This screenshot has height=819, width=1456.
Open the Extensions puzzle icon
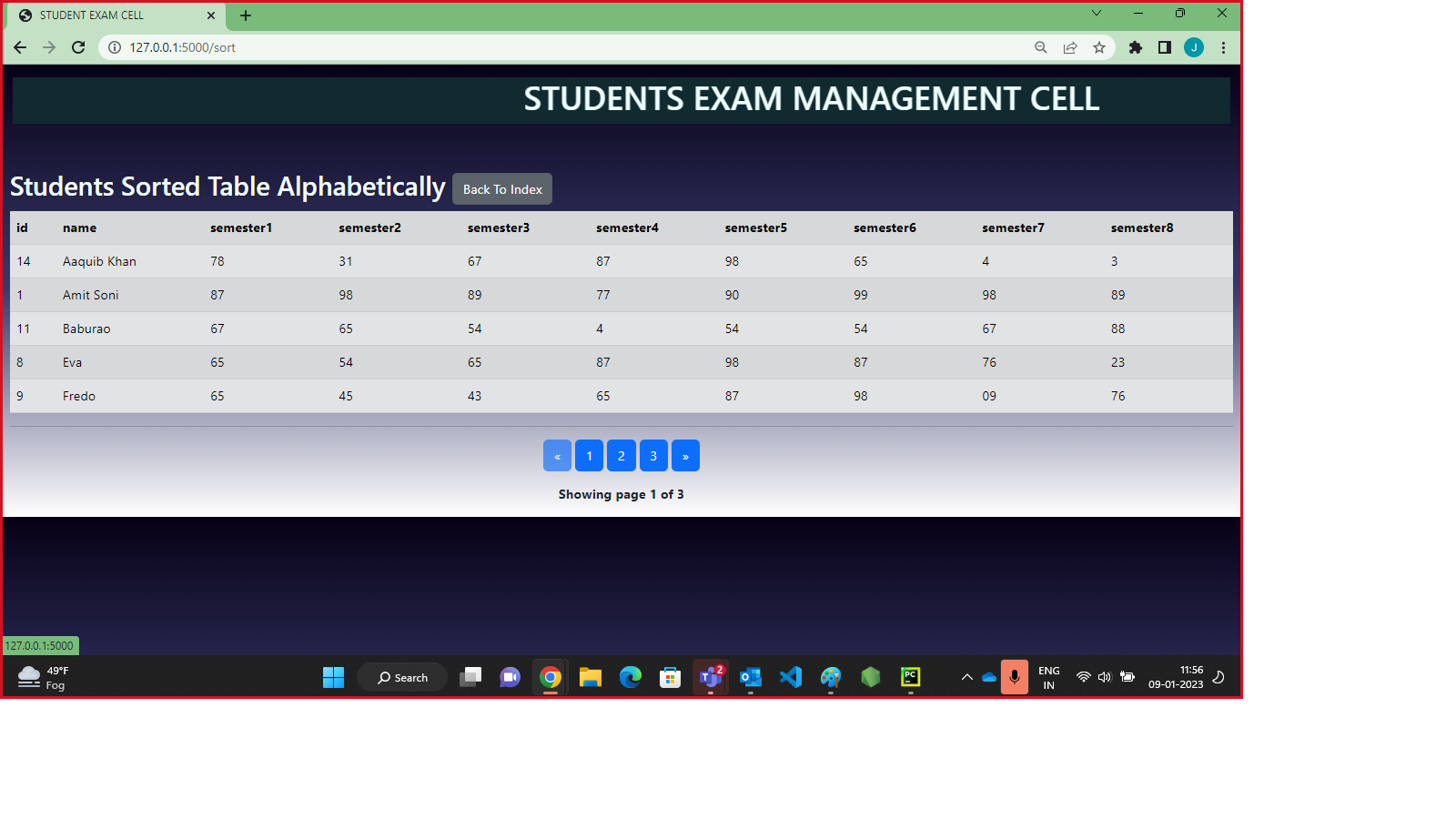click(1135, 47)
